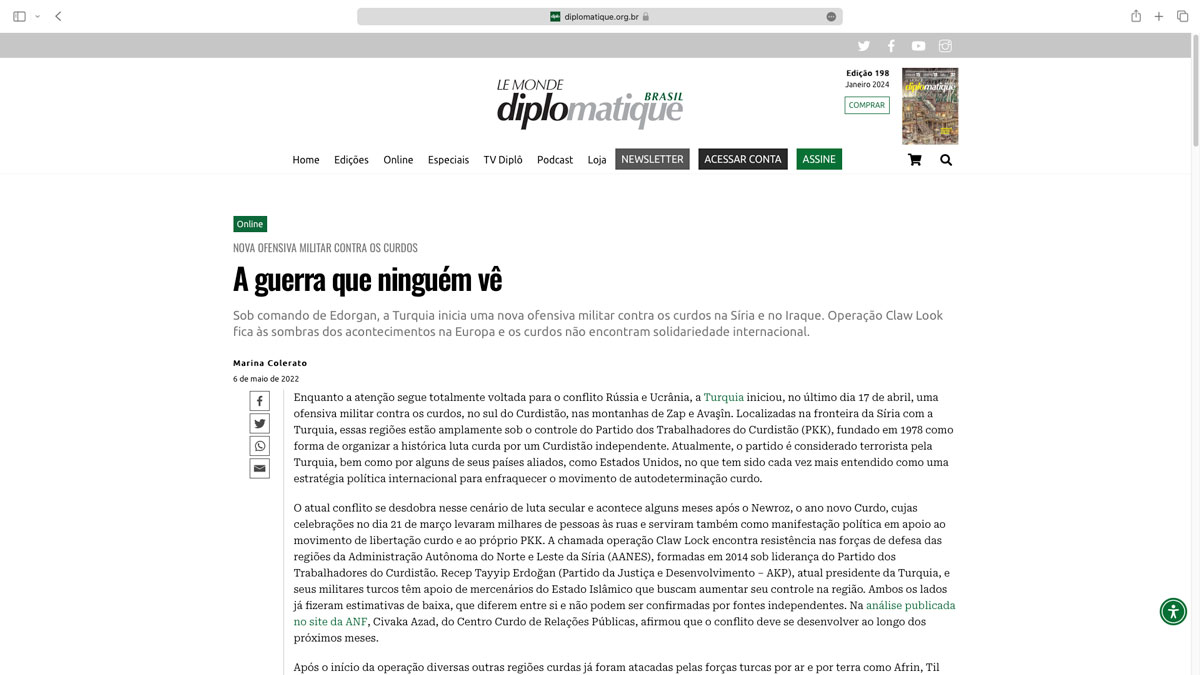Viewport: 1200px width, 675px height.
Task: Open the YouTube channel icon
Action: point(918,46)
